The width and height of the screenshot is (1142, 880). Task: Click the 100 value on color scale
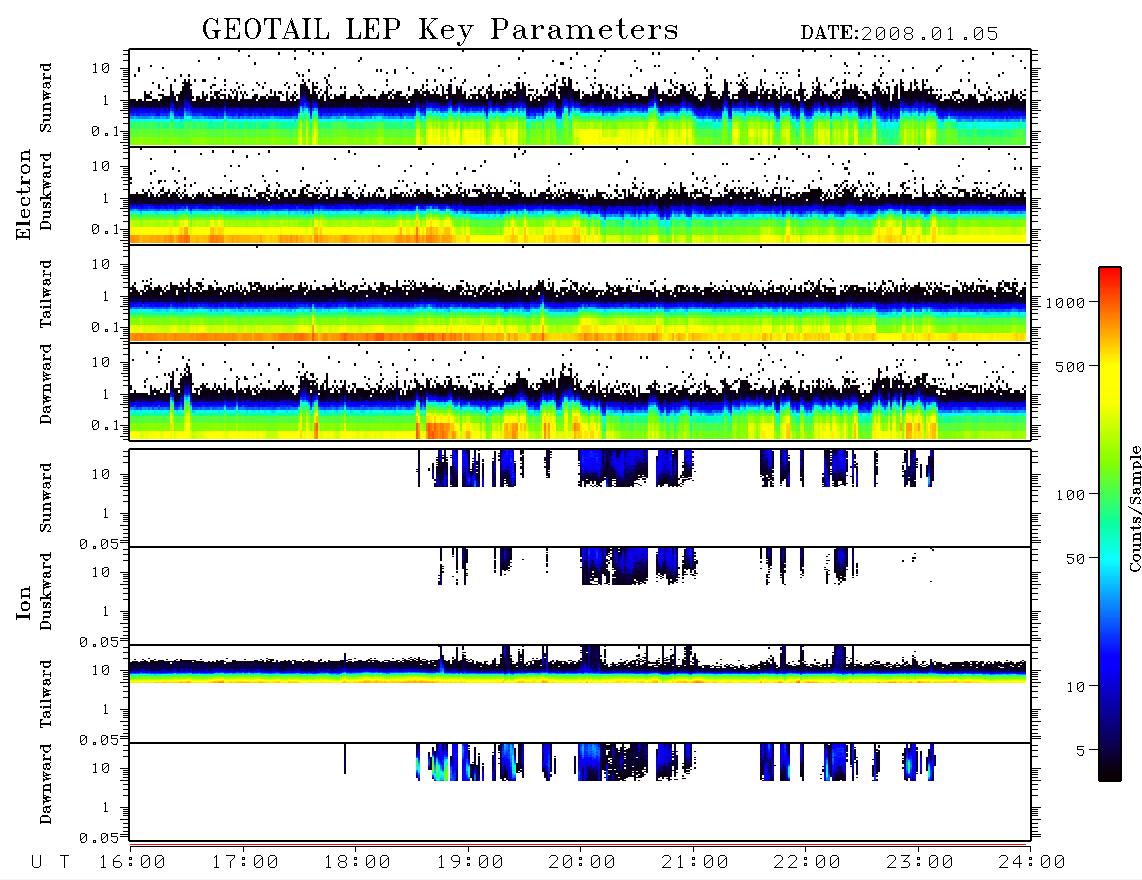pos(1071,495)
